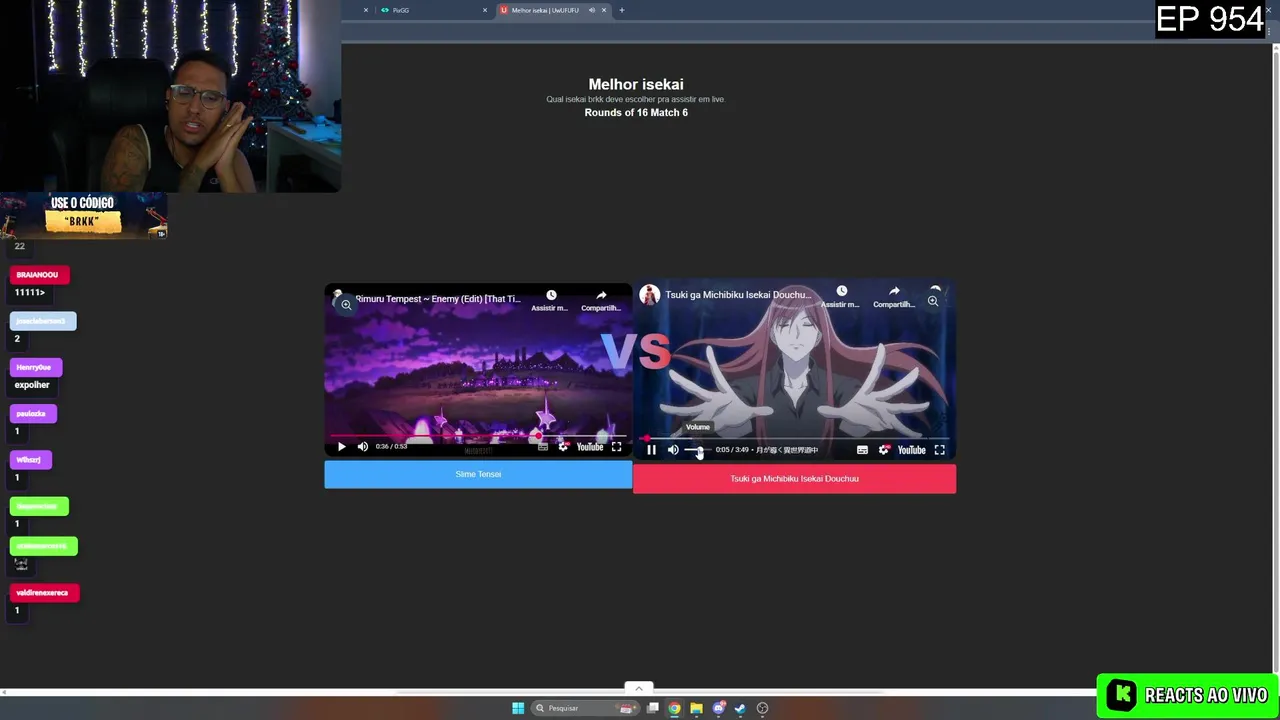The image size is (1280, 720).
Task: Pause the Tsuki ga Michibiku video
Action: tap(651, 450)
